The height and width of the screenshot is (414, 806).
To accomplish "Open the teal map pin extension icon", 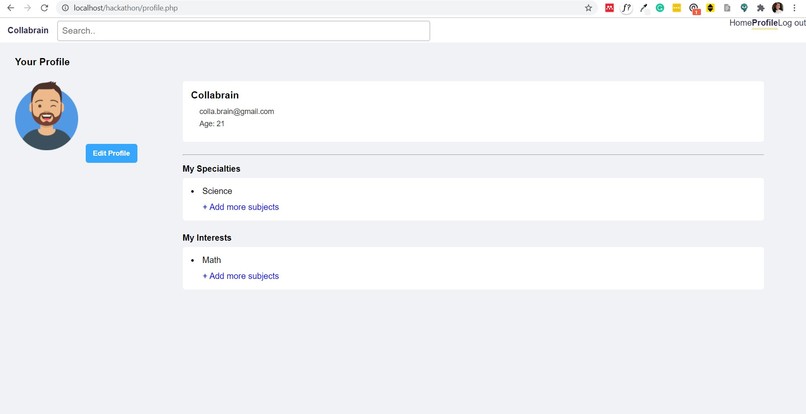I will coord(744,8).
